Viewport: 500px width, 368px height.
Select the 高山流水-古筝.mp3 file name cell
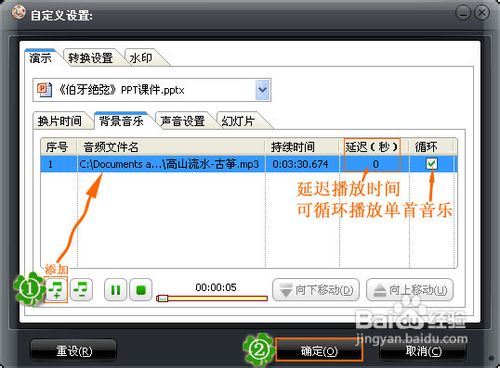[171, 164]
